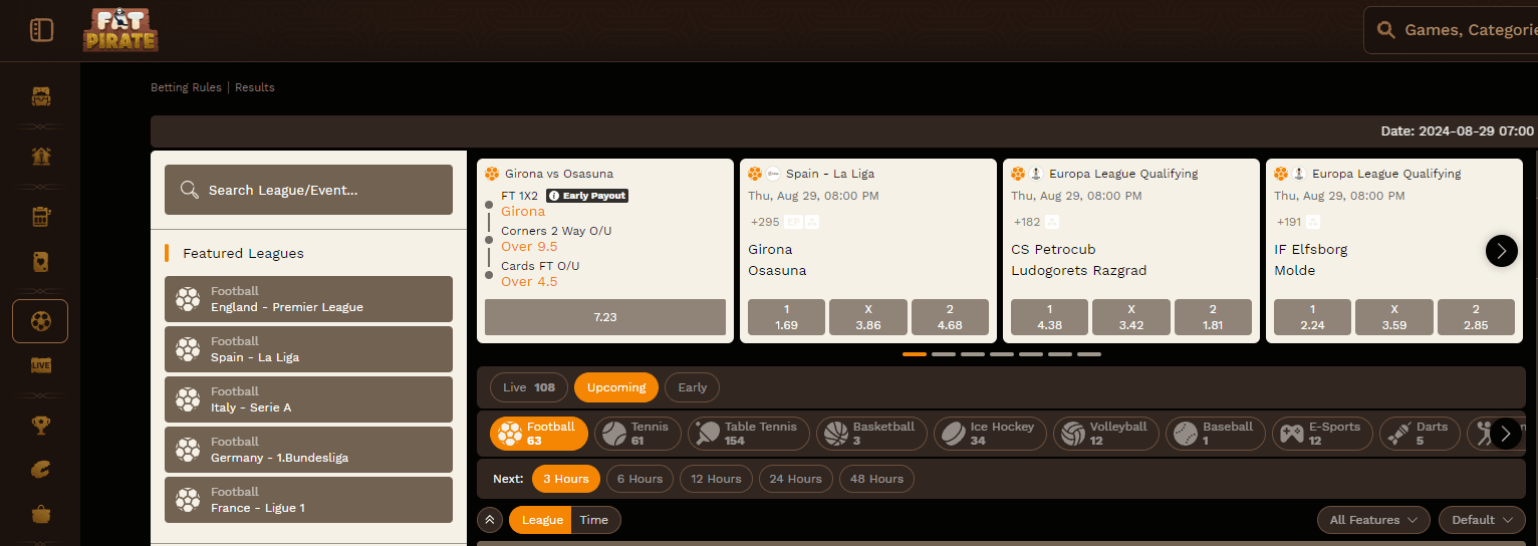Open the trophy sidebar icon
This screenshot has height=546, width=1538.
(41, 426)
